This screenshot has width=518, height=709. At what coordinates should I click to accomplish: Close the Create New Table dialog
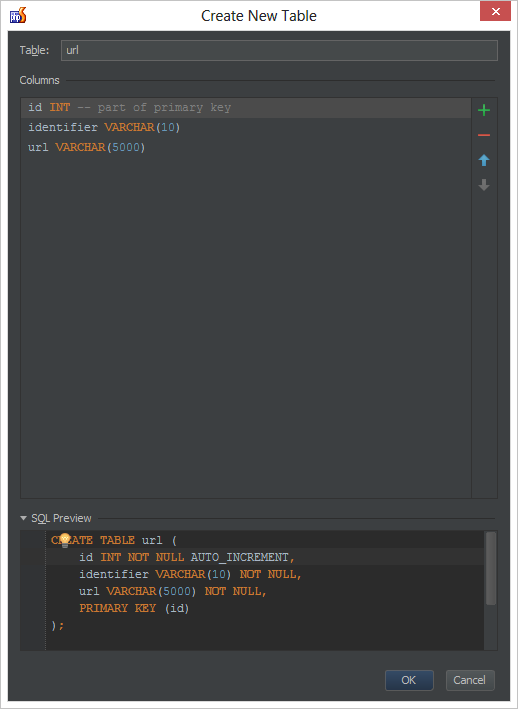(495, 11)
